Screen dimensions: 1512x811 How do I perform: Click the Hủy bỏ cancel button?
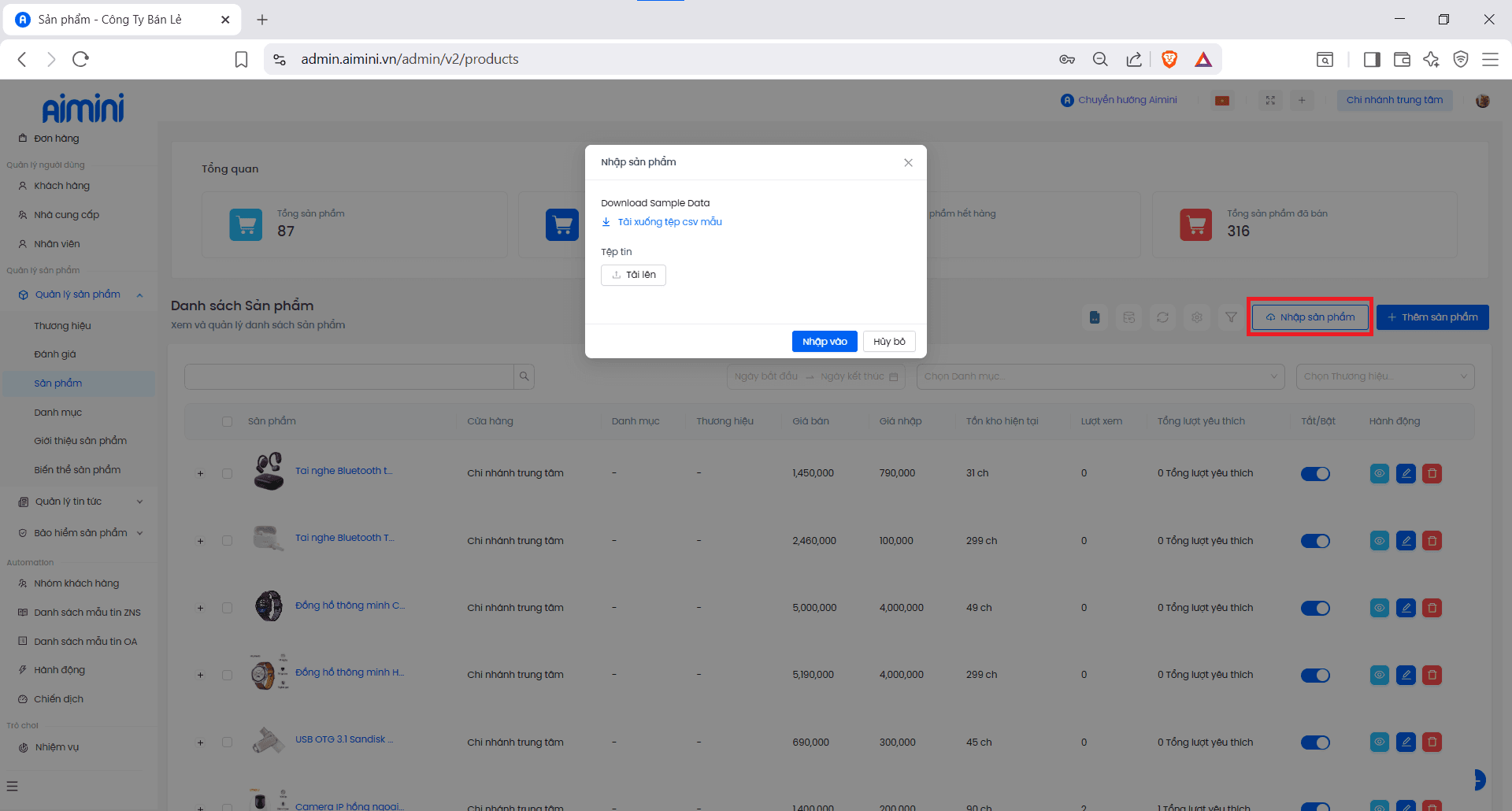coord(888,342)
